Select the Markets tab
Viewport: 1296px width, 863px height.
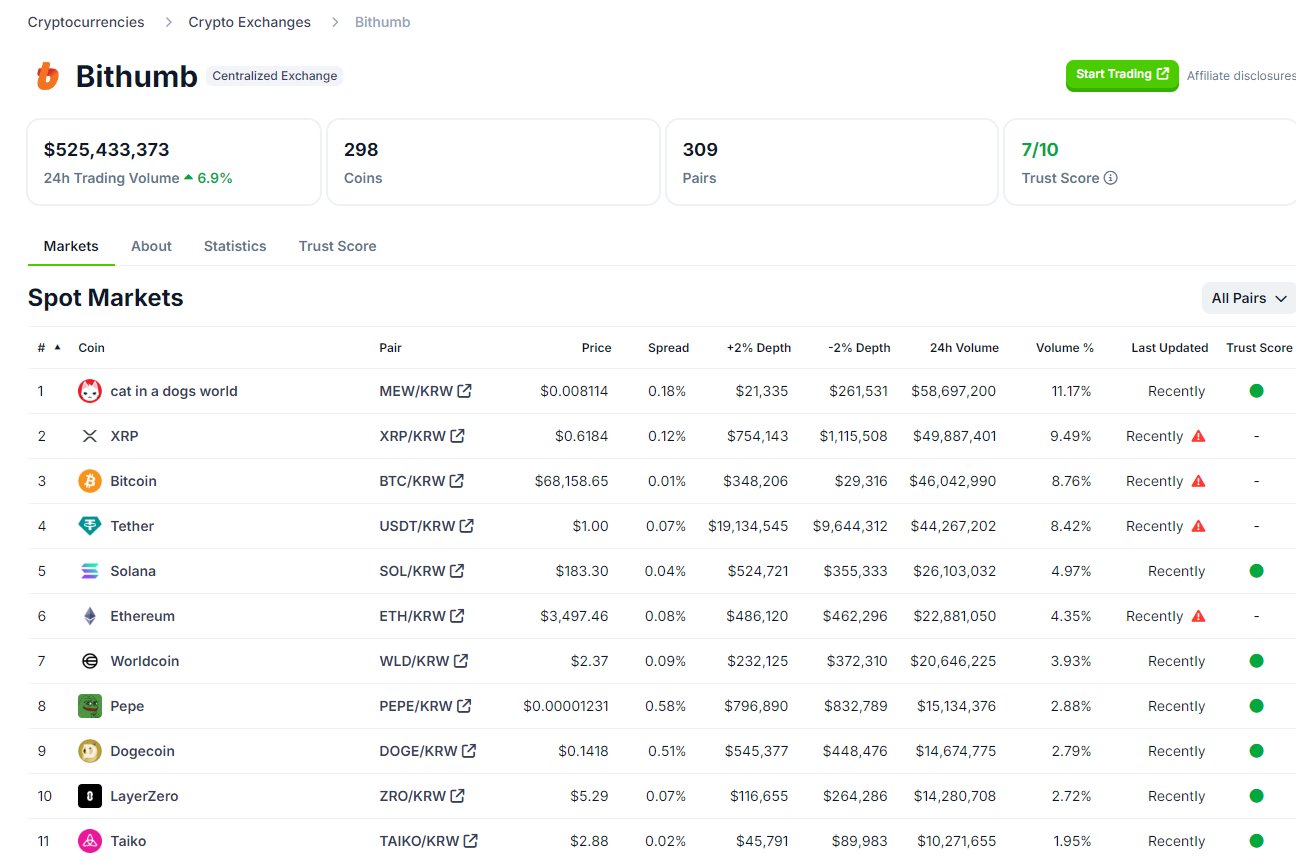(x=71, y=246)
